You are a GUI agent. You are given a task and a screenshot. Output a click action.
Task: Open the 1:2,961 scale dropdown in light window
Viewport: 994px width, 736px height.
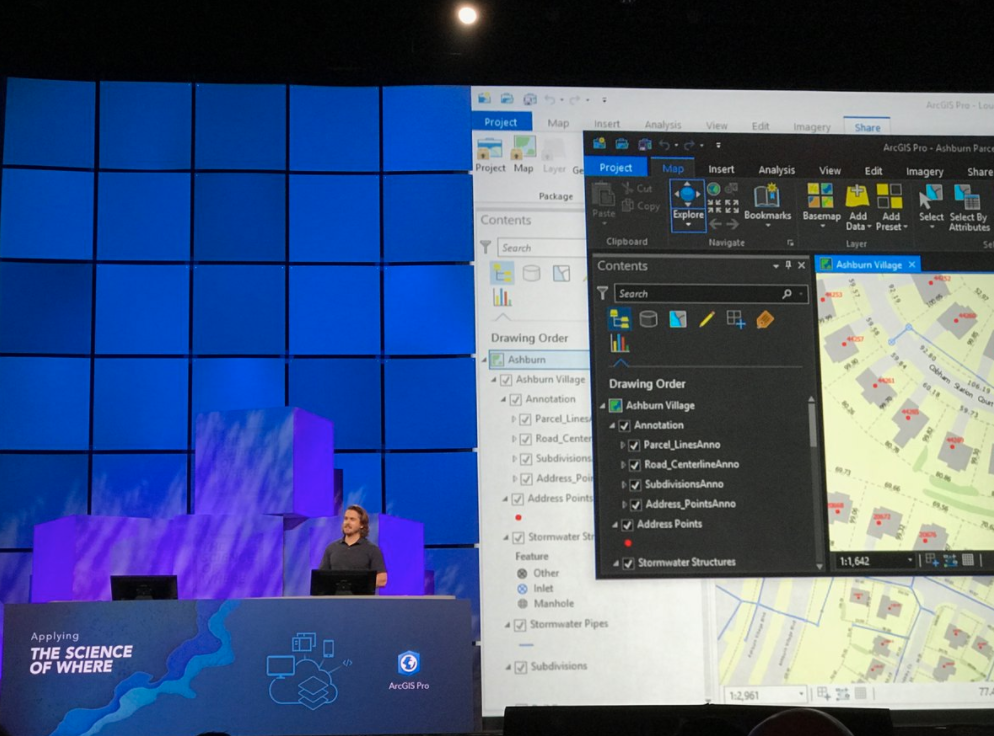(x=801, y=695)
